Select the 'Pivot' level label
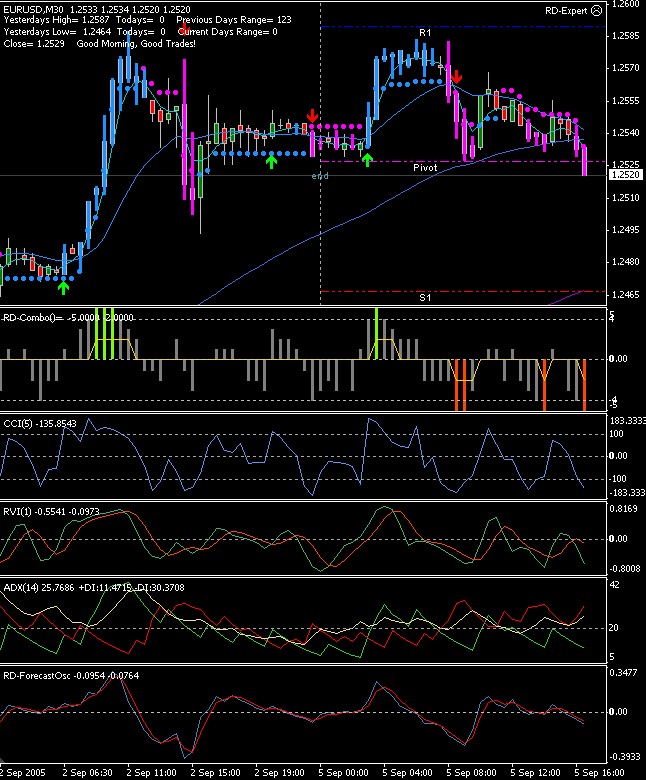Image resolution: width=646 pixels, height=780 pixels. 425,168
